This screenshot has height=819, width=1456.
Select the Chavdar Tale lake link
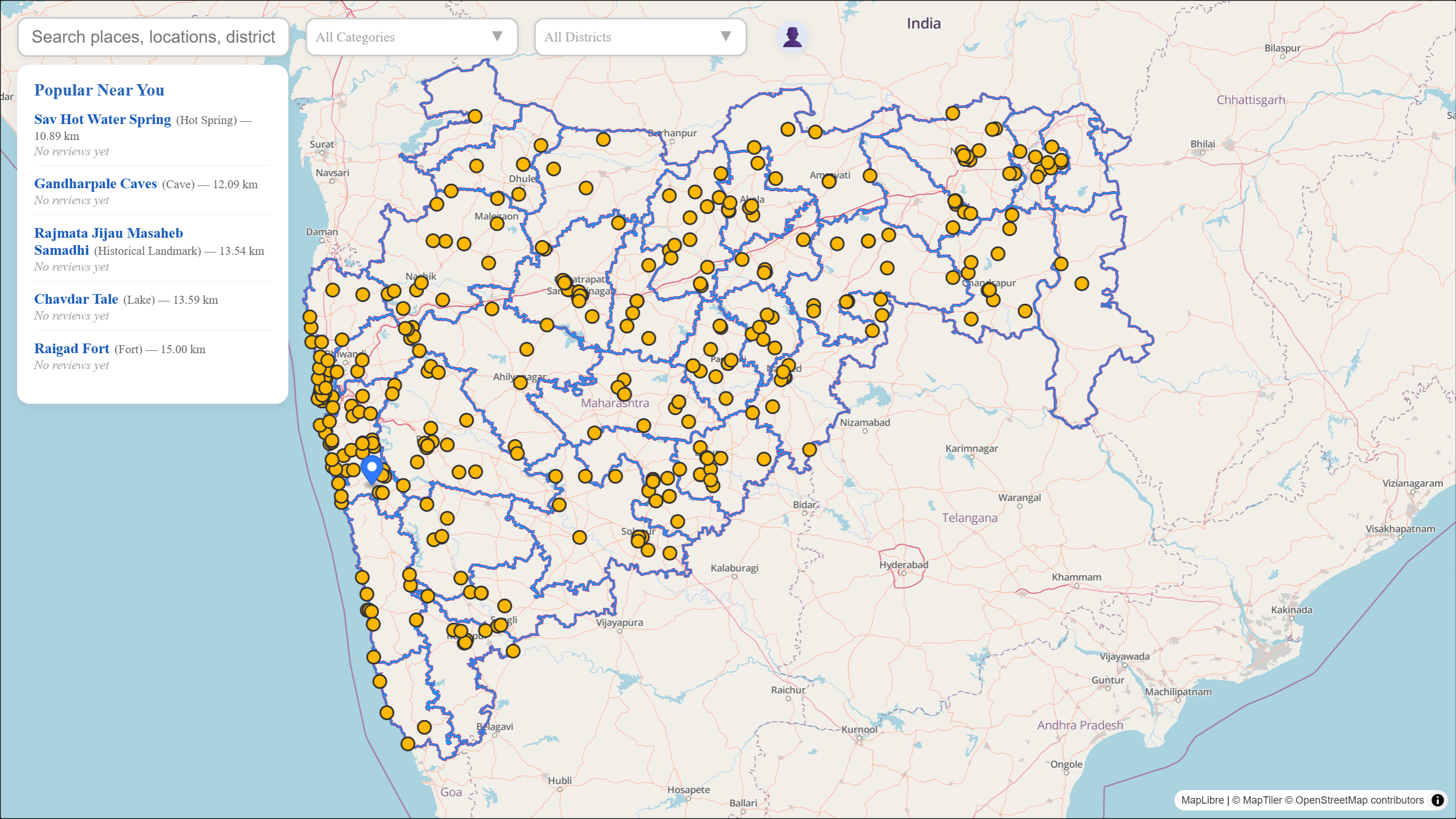point(76,299)
